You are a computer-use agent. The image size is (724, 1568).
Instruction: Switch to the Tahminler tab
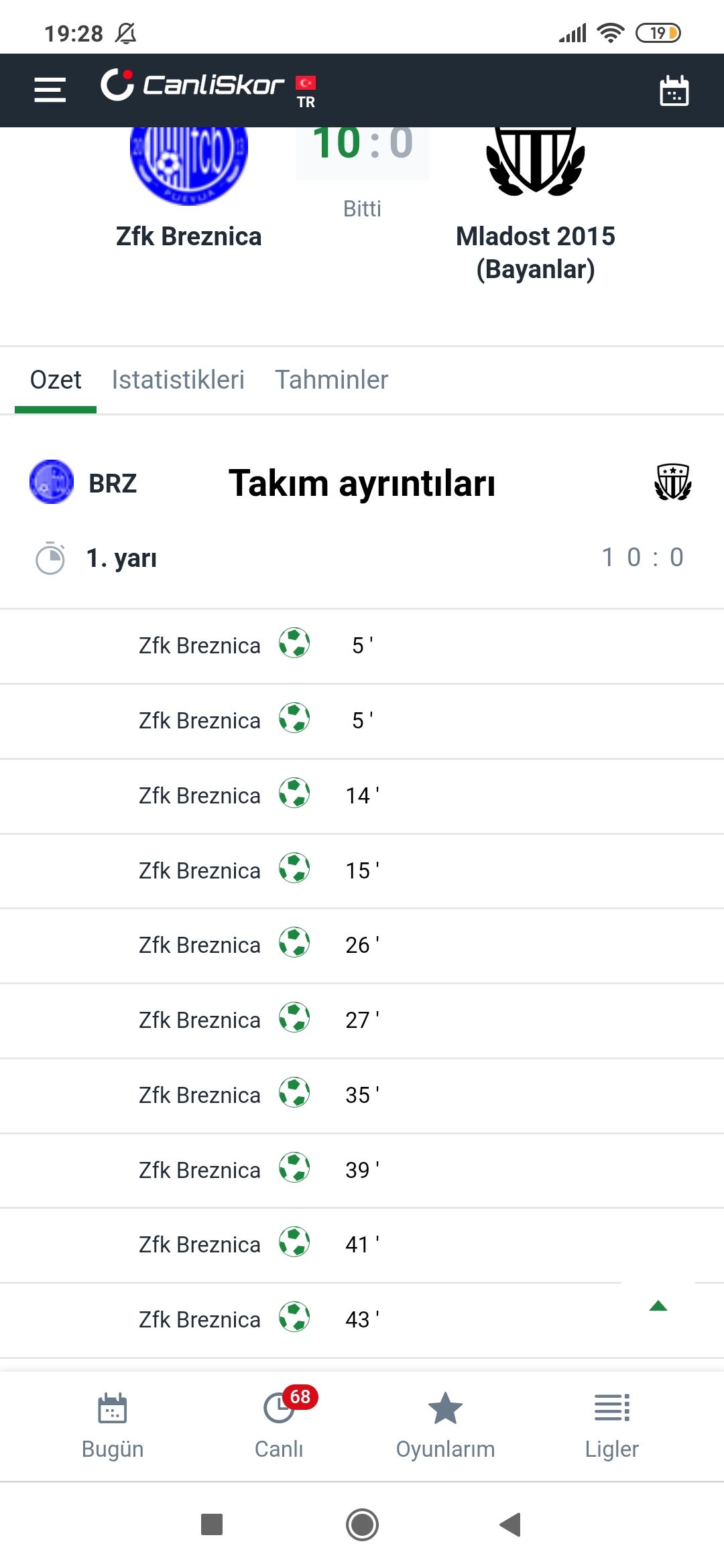tap(332, 380)
